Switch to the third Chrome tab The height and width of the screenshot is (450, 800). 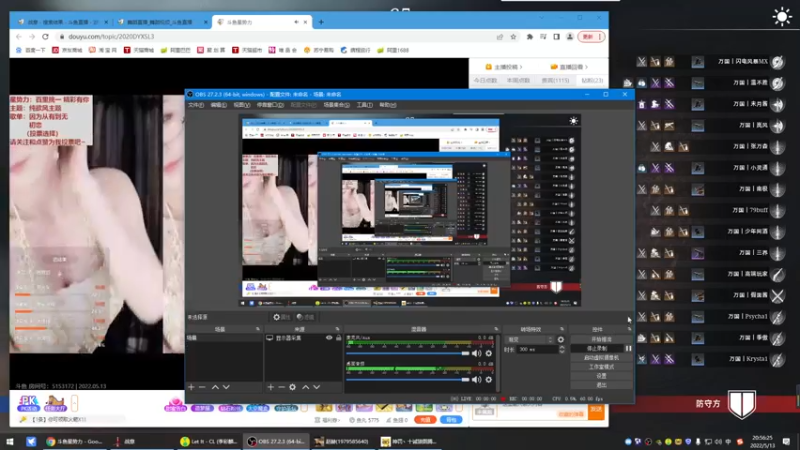click(261, 22)
